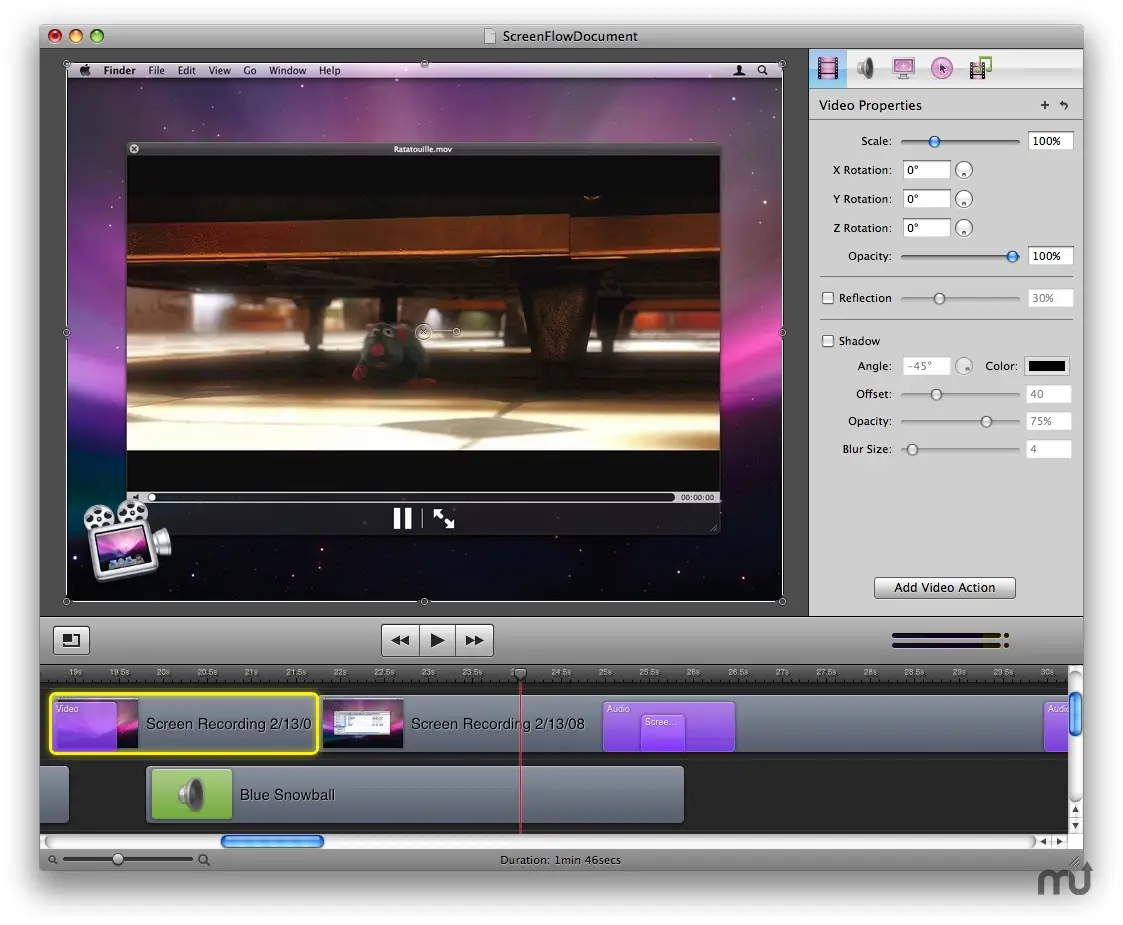Click the X Rotation value field

(x=926, y=170)
